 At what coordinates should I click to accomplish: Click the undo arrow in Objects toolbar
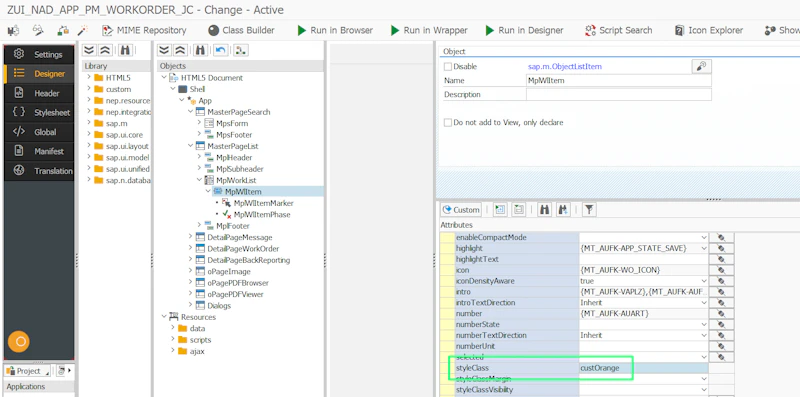click(x=220, y=50)
